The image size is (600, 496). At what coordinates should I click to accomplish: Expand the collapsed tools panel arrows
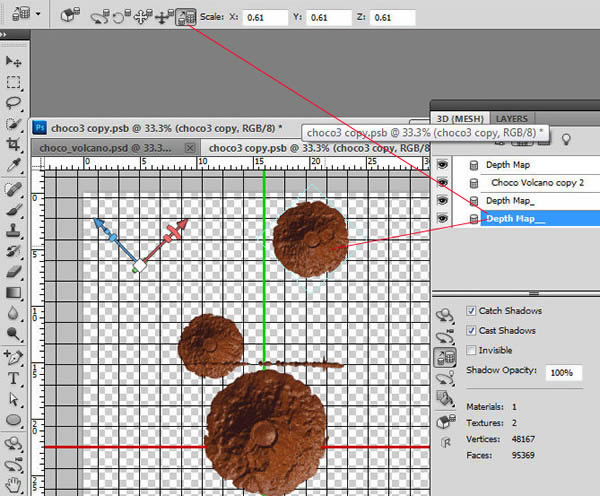(3, 34)
